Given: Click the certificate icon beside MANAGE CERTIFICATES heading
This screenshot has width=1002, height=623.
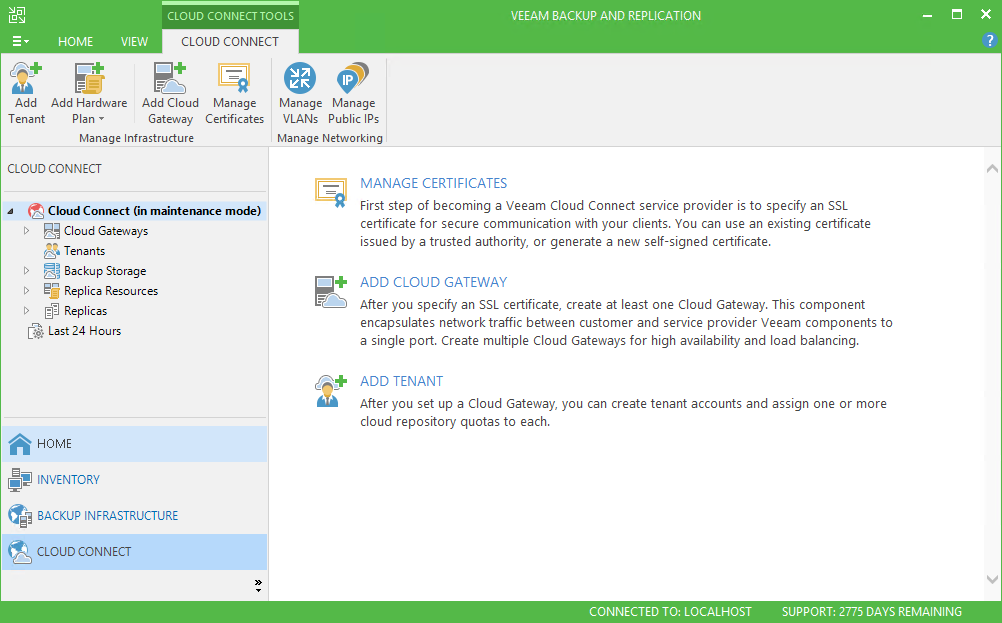Looking at the screenshot, I should coord(331,192).
